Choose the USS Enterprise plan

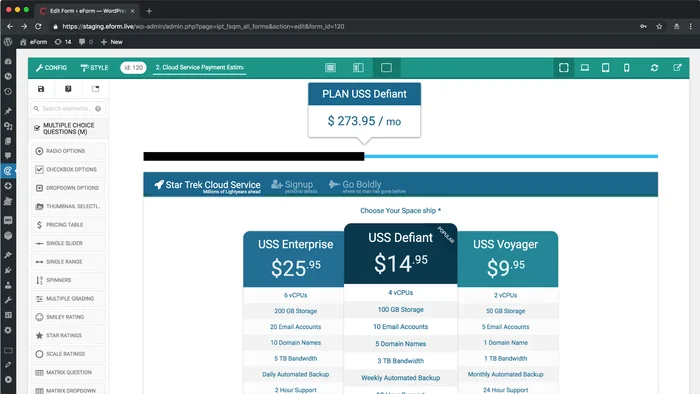pos(295,259)
